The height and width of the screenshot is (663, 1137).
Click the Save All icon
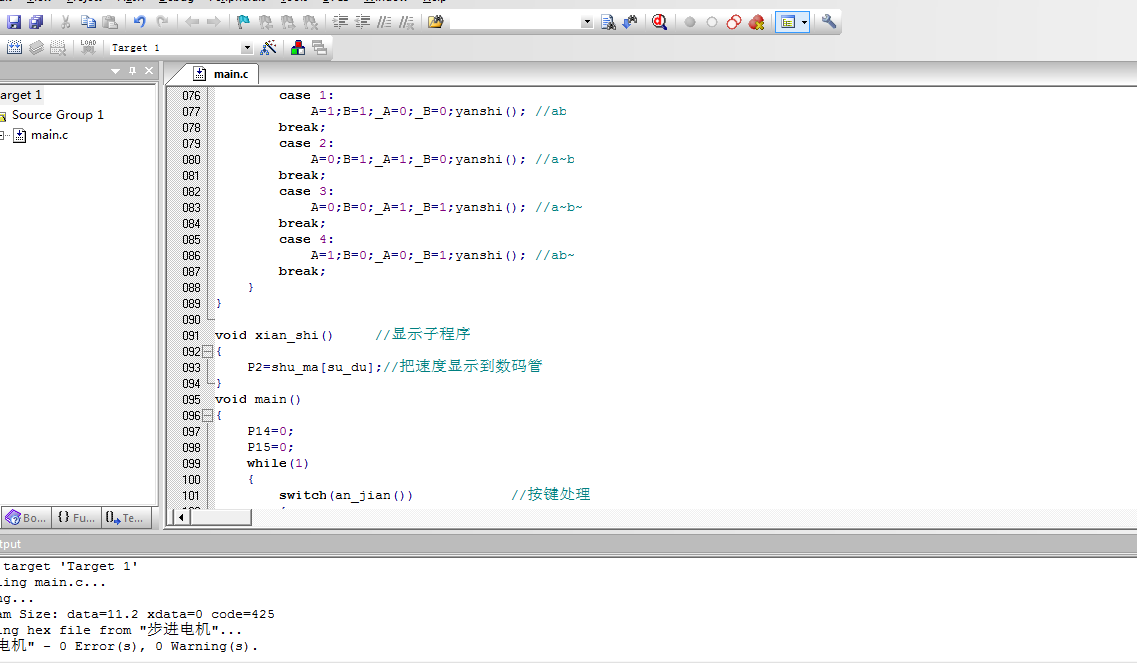(x=36, y=22)
